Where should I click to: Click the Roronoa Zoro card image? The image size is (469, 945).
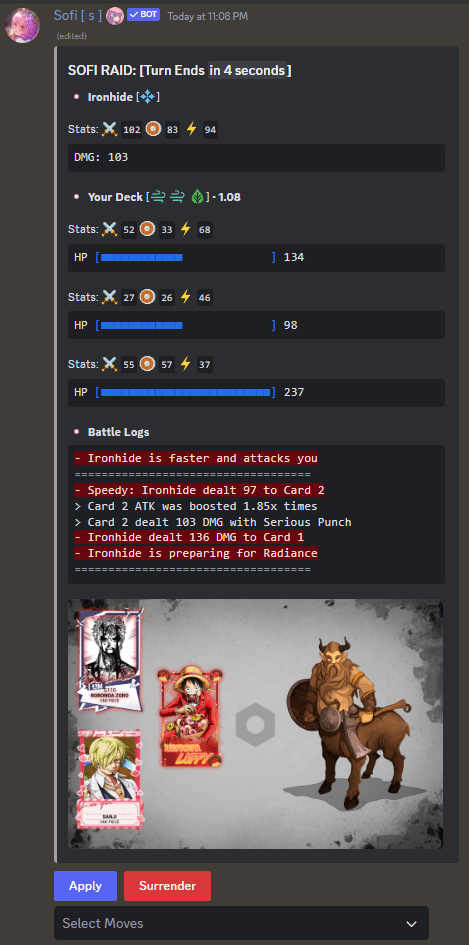click(110, 659)
